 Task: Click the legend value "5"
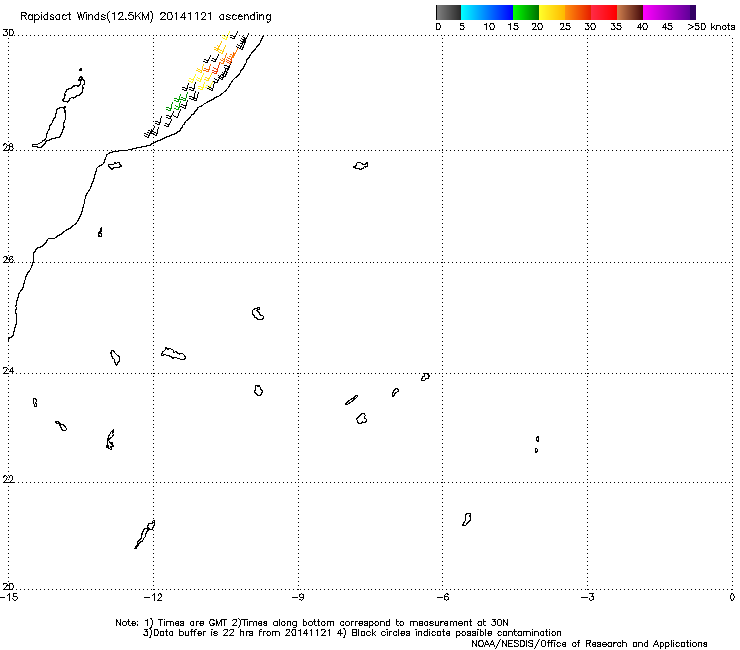462,27
